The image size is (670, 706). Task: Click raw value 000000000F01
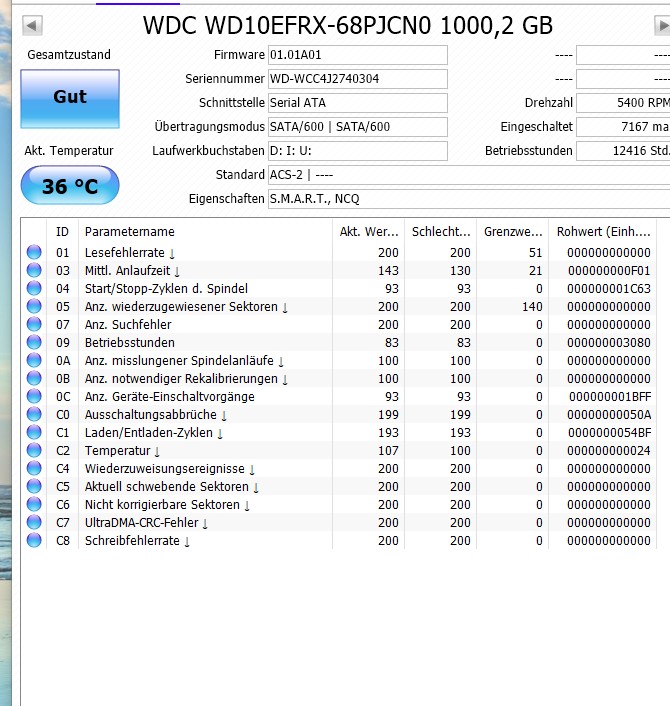[609, 271]
